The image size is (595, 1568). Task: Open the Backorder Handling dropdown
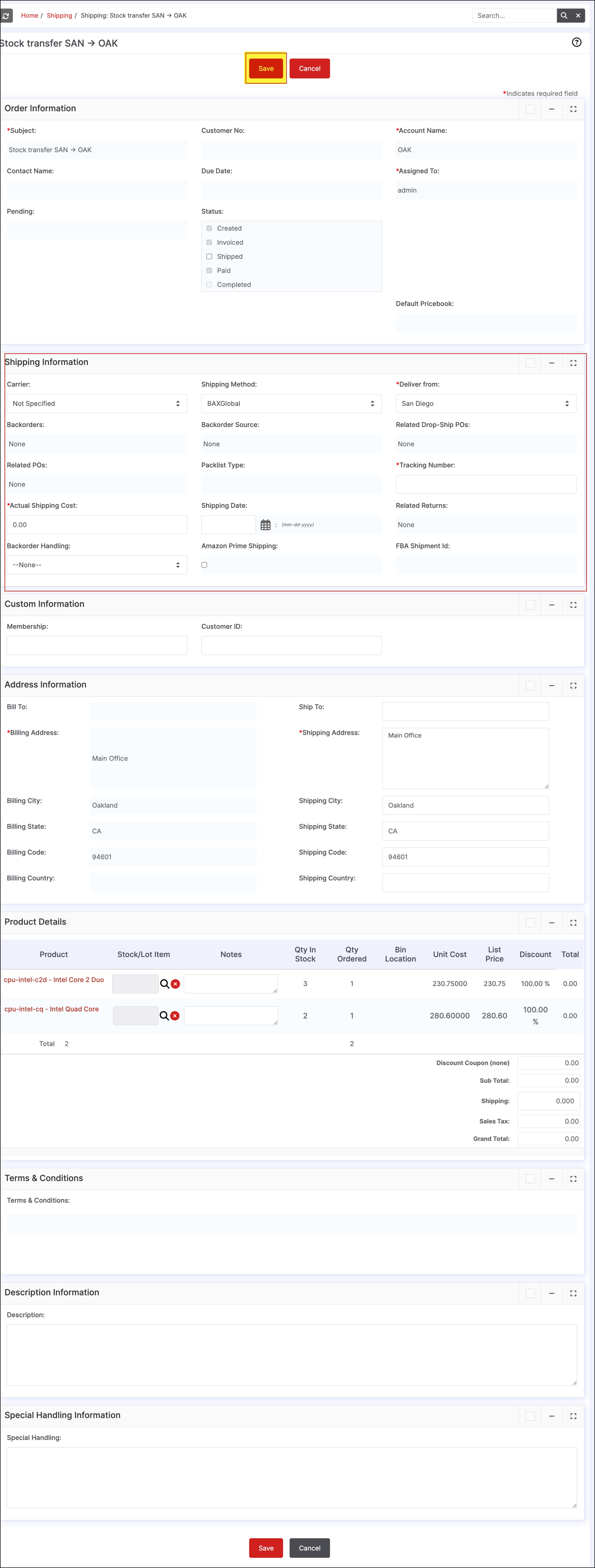point(97,565)
